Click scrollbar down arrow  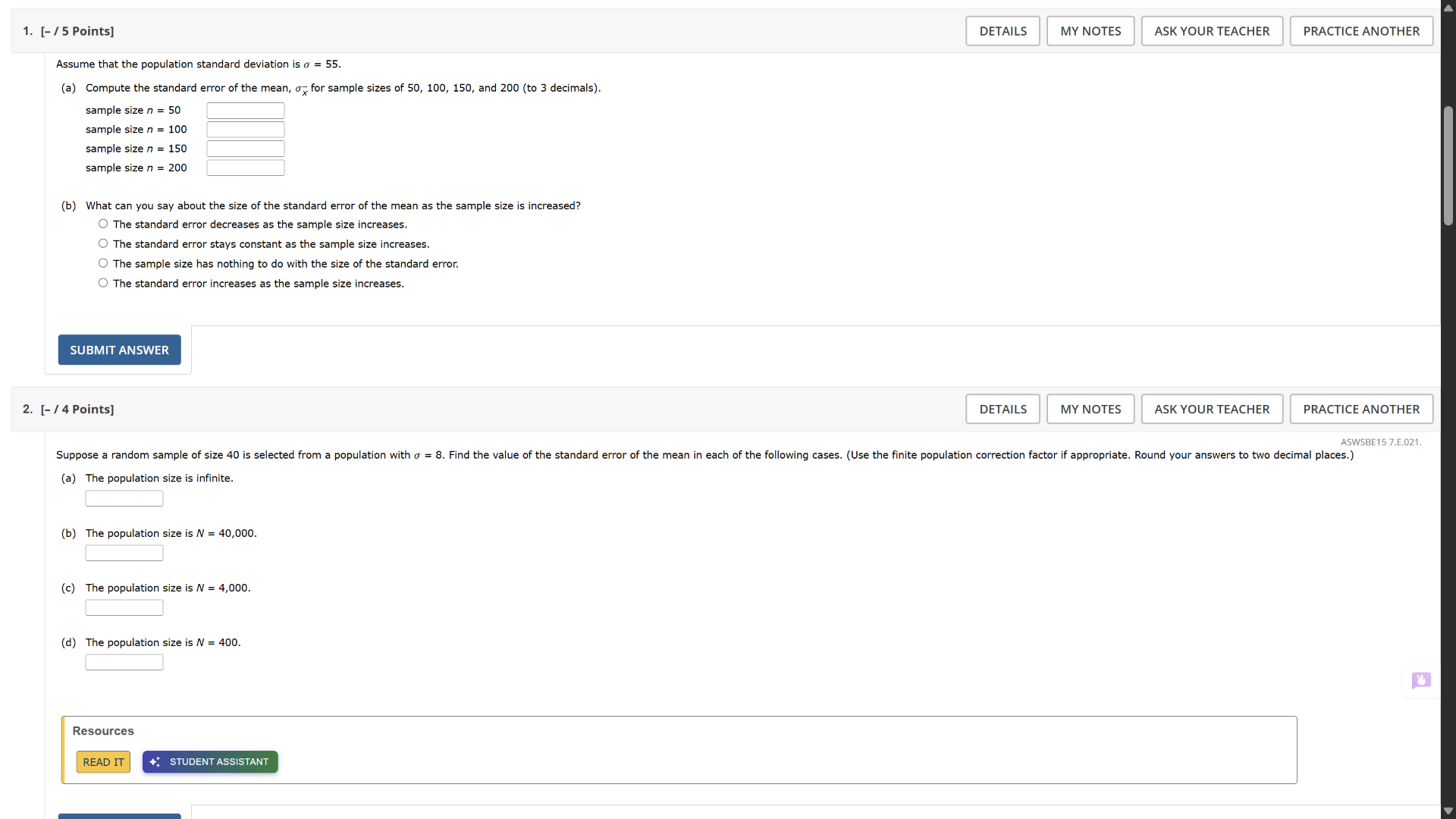pyautogui.click(x=1448, y=811)
